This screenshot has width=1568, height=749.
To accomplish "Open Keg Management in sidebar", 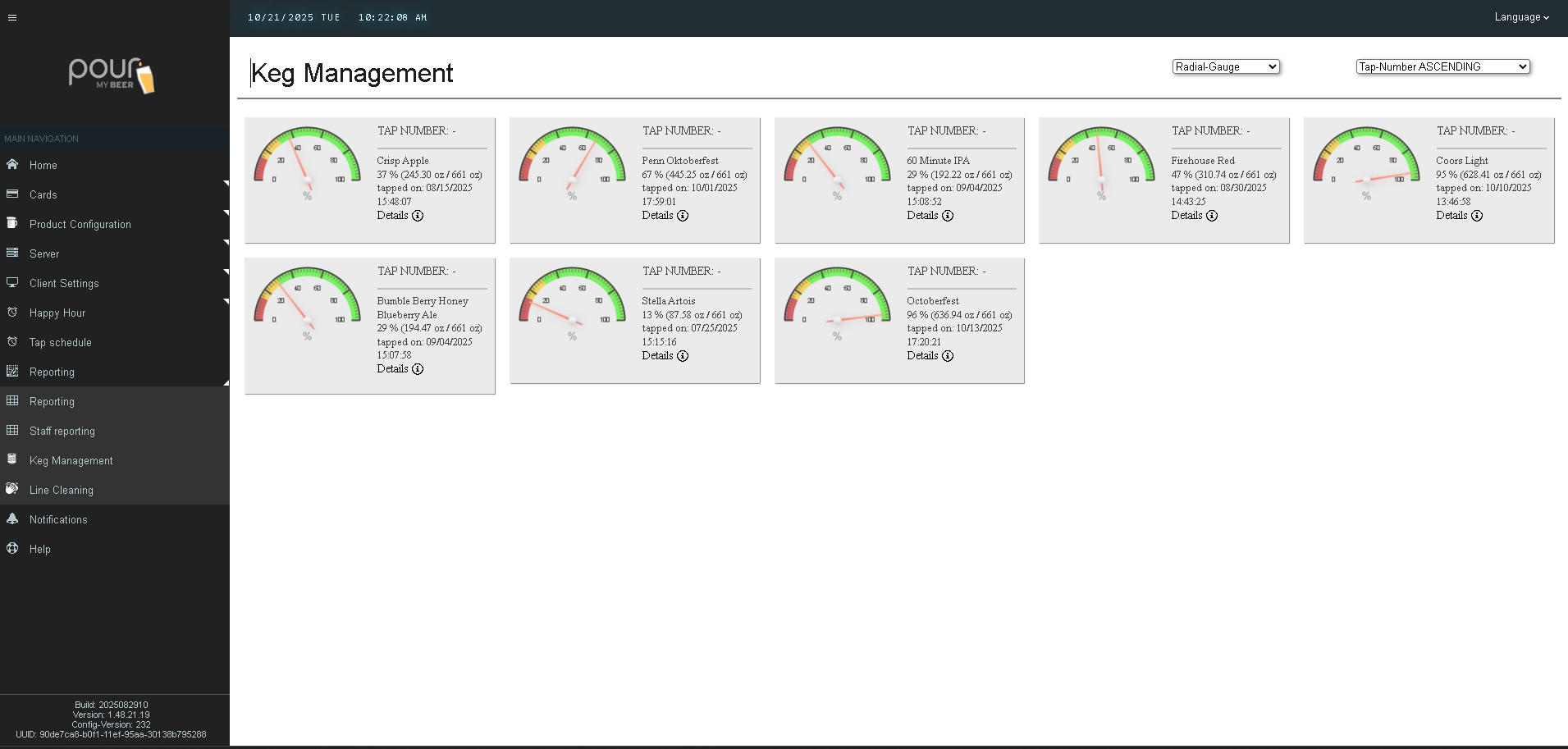I will click(71, 460).
